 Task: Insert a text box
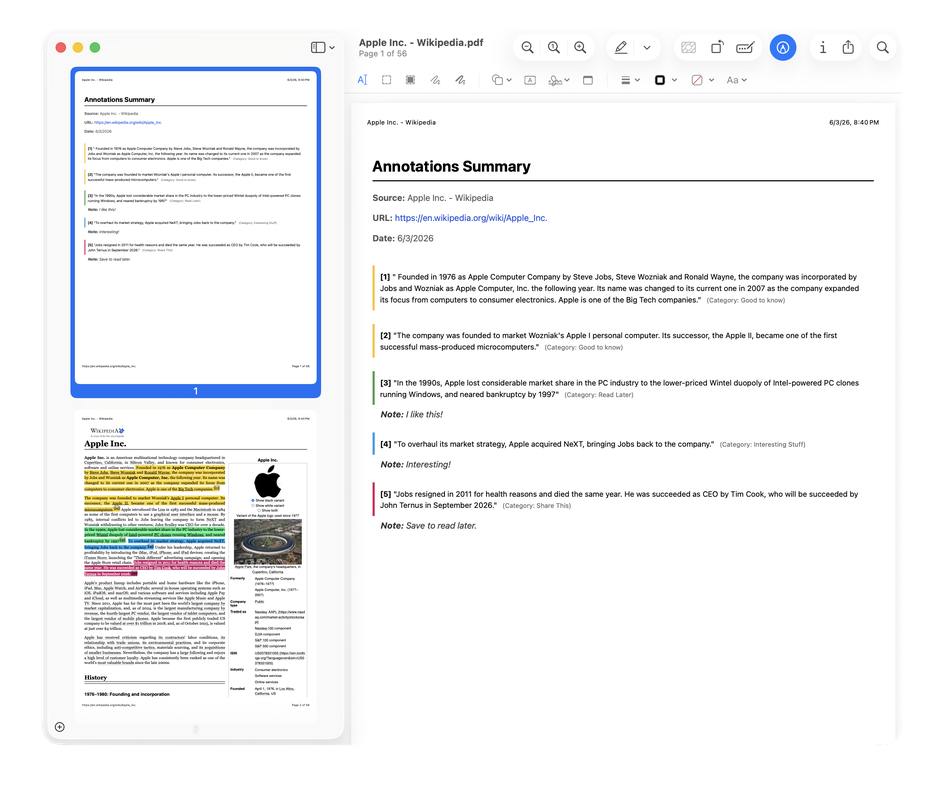[530, 80]
